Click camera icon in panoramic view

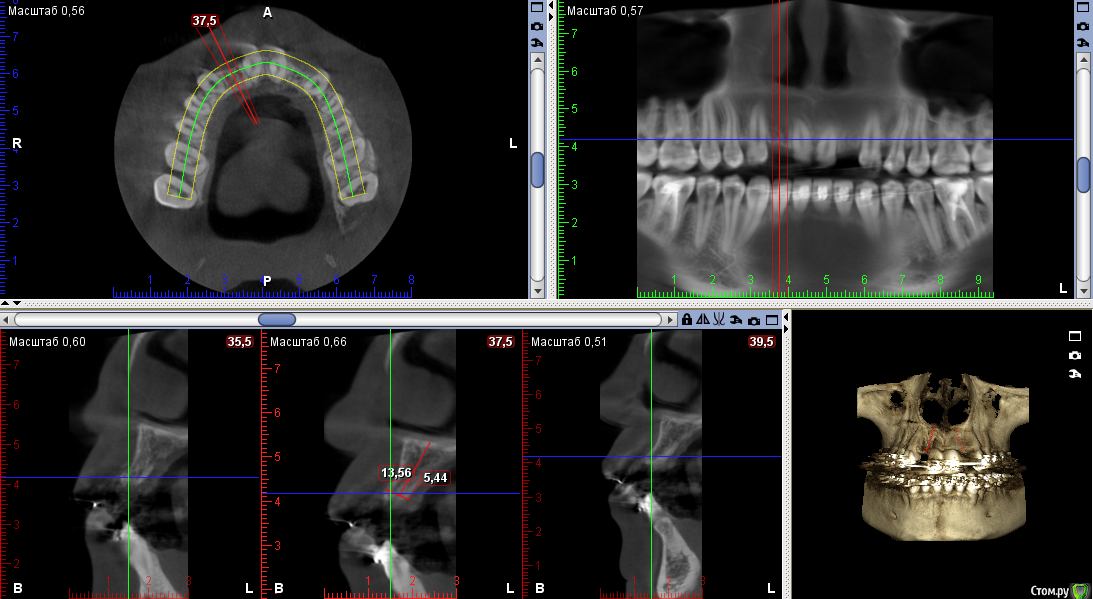(x=1083, y=25)
